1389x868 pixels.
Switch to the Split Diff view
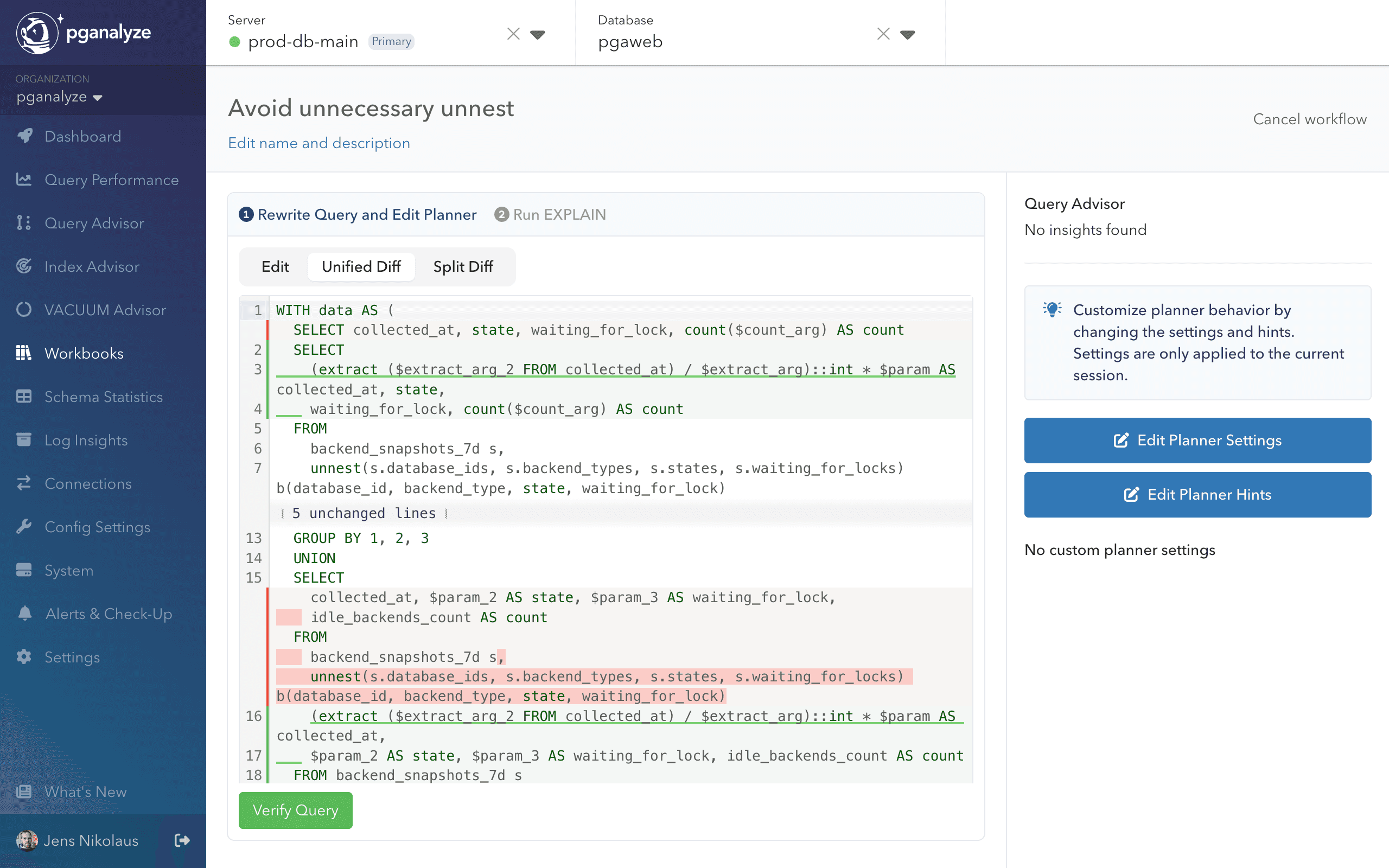point(463,266)
